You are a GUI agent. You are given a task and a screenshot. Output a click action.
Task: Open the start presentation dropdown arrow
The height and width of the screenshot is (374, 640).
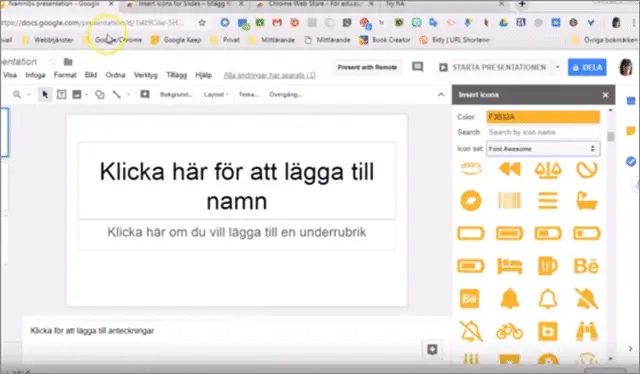(558, 67)
